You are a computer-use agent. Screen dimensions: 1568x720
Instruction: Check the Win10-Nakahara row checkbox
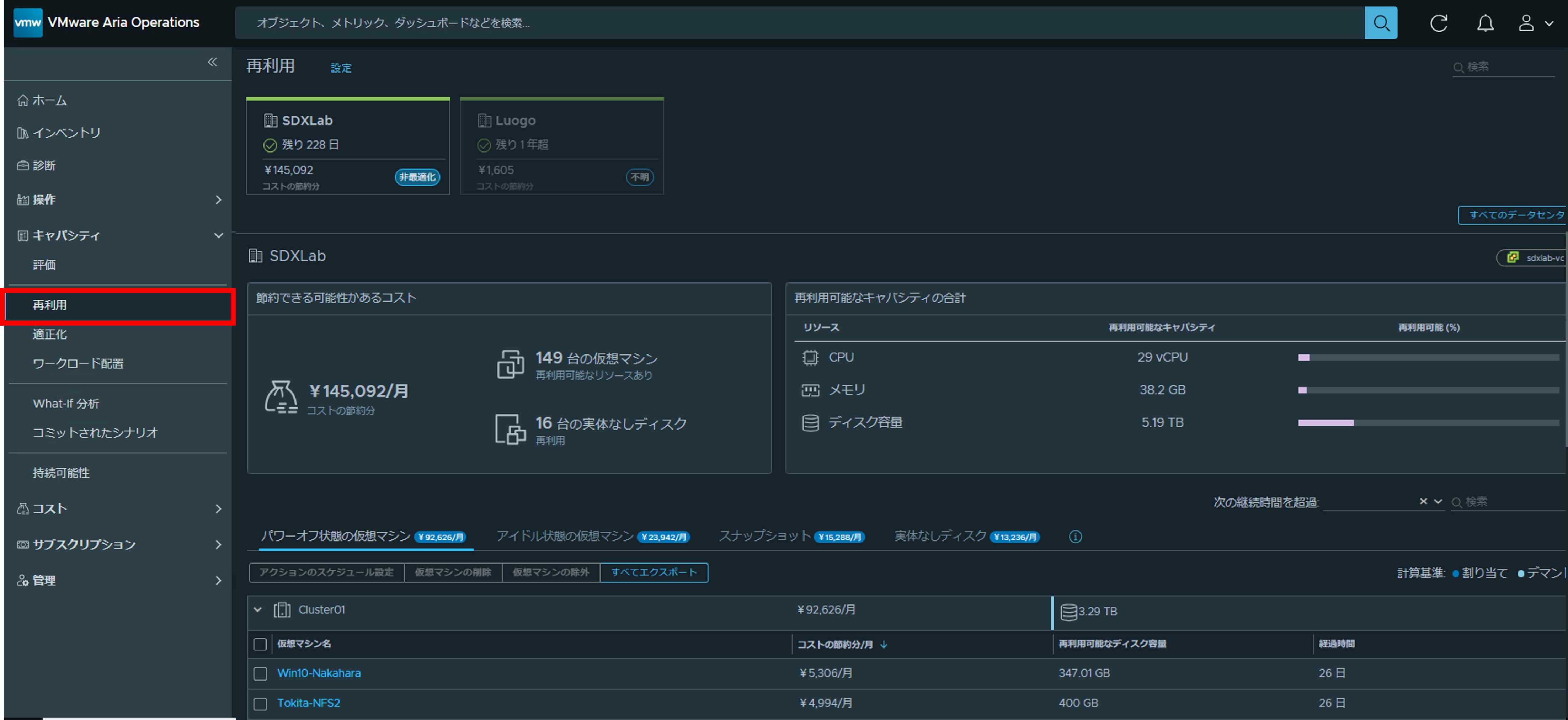pos(260,674)
